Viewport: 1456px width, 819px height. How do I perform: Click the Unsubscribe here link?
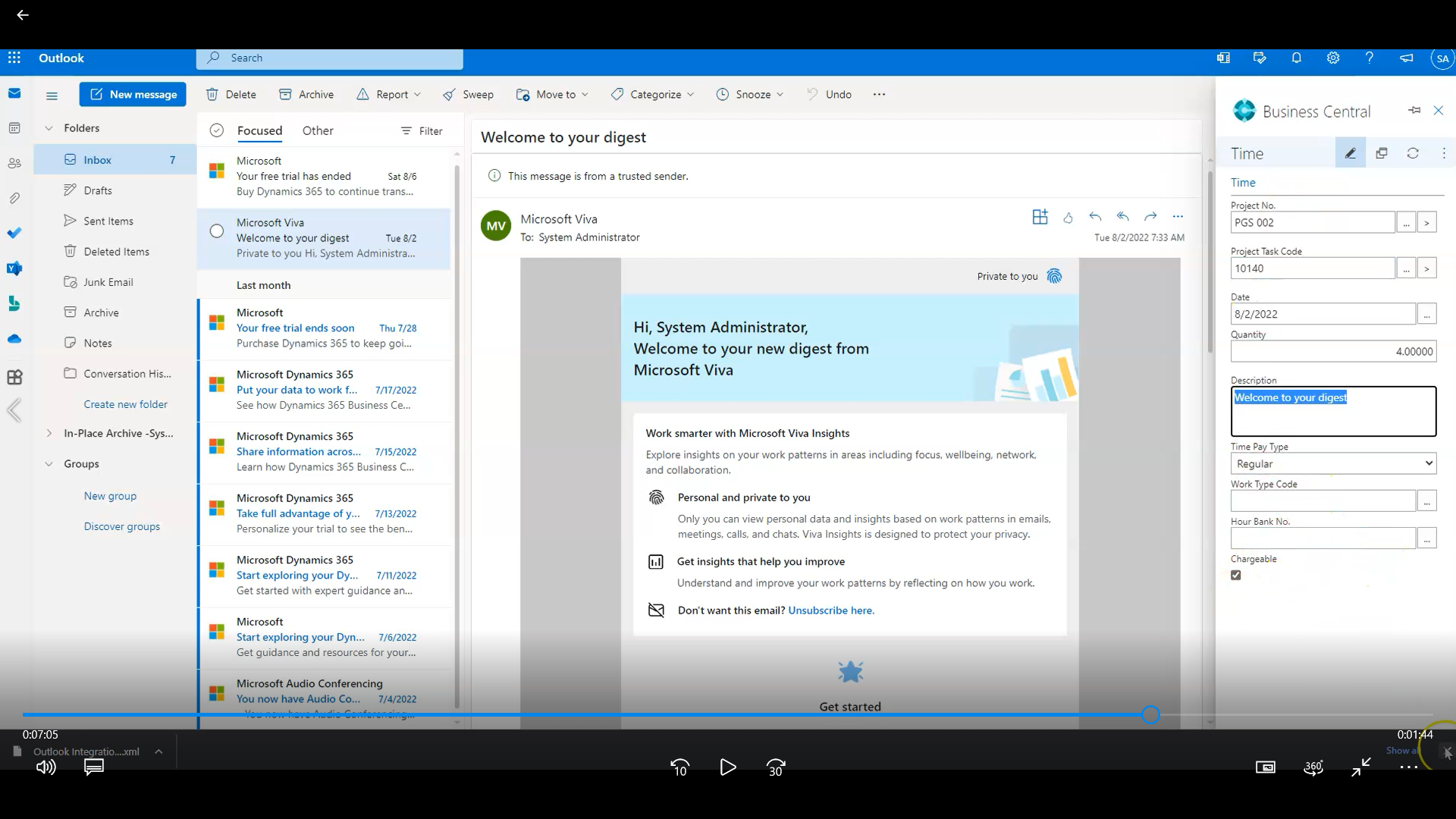tap(831, 610)
